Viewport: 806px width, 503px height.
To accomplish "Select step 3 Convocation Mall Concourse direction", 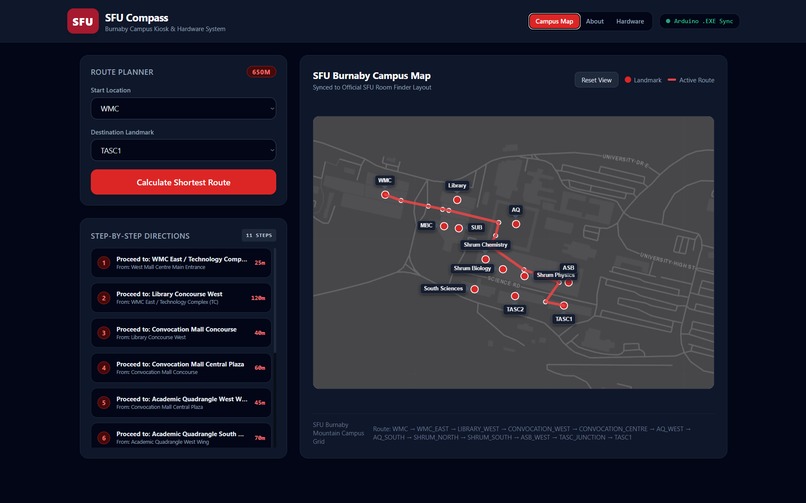I will [181, 332].
